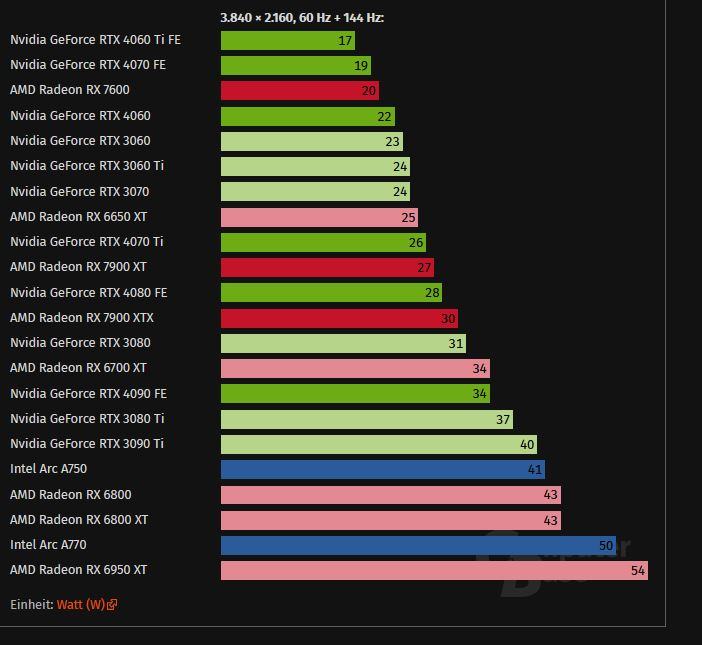Viewport: 702px width, 645px height.
Task: Click the RTX 3060 bar showing 23
Action: pyautogui.click(x=312, y=142)
